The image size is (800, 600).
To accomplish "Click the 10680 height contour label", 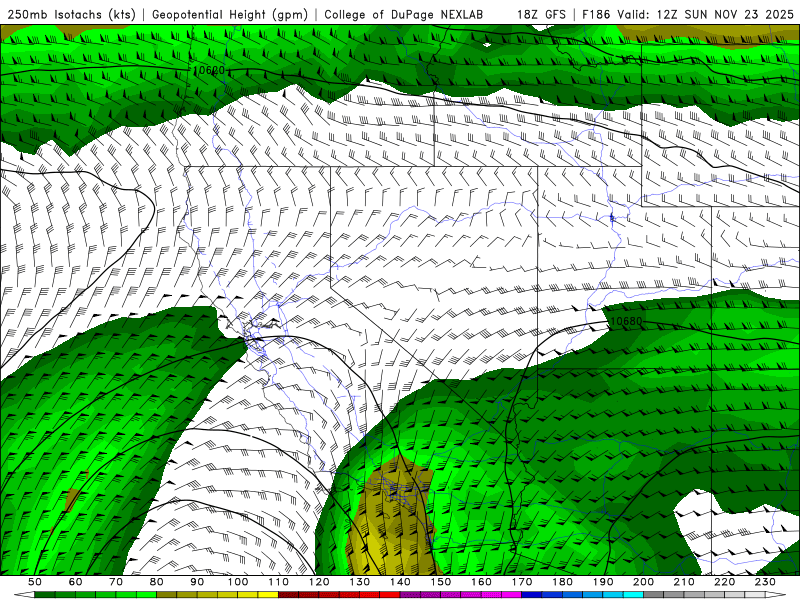I will coord(626,321).
